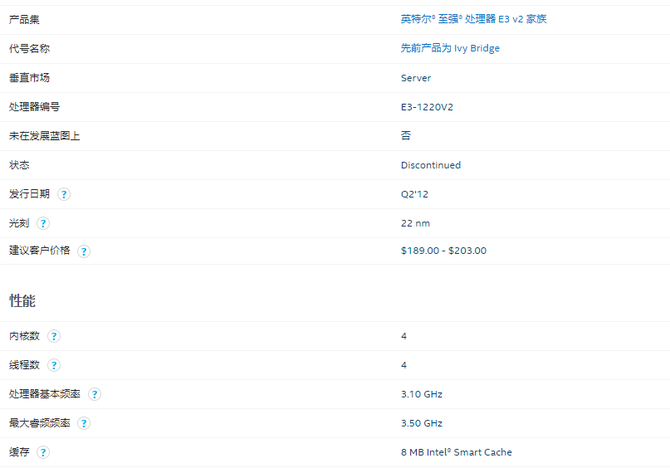The height and width of the screenshot is (468, 670).
Task: Show the help icon for 缓存
Action: tap(44, 452)
